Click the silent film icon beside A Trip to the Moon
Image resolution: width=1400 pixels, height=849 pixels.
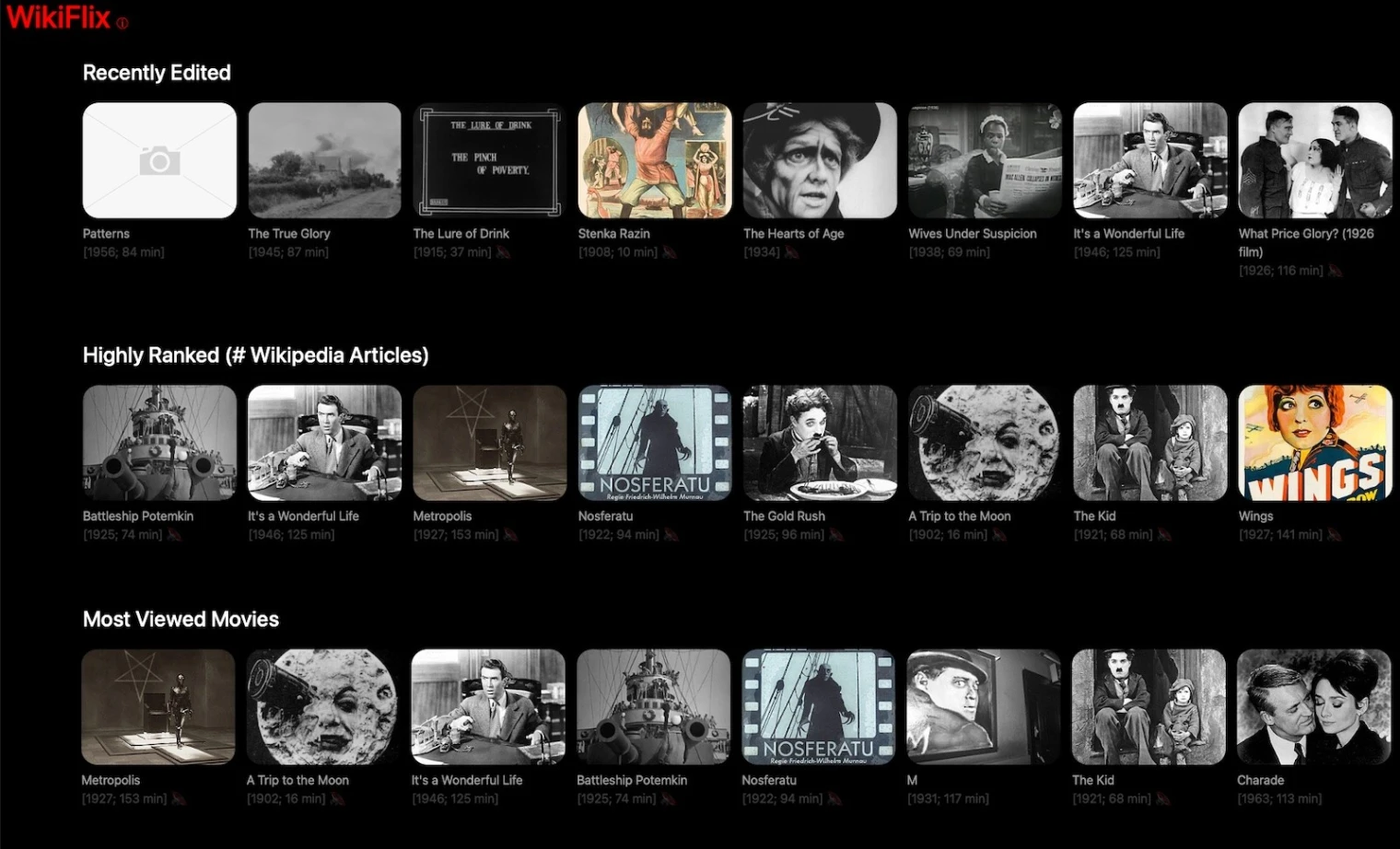pyautogui.click(x=998, y=534)
